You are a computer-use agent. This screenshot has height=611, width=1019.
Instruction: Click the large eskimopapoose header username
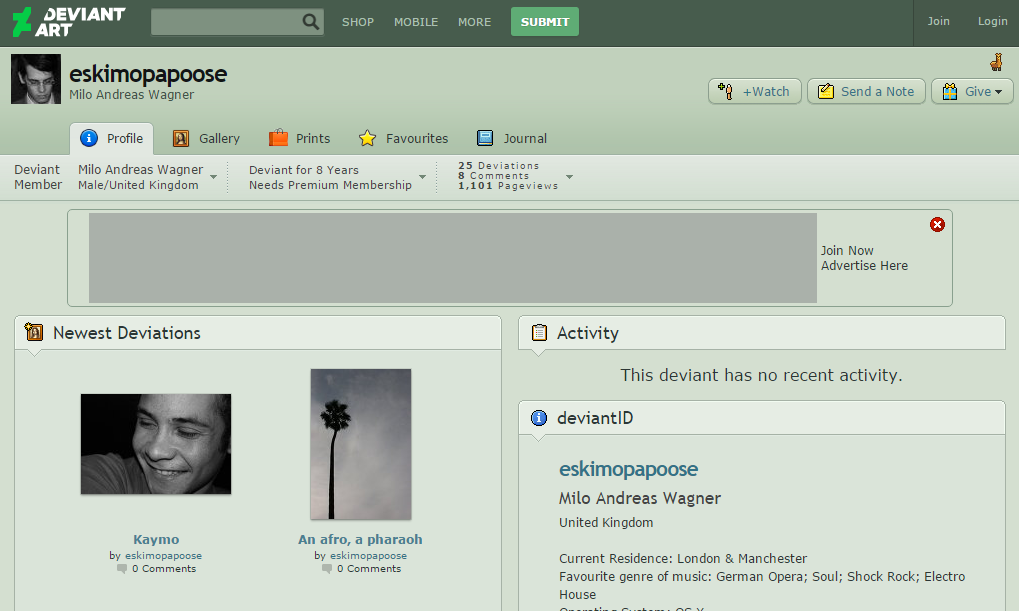(148, 74)
